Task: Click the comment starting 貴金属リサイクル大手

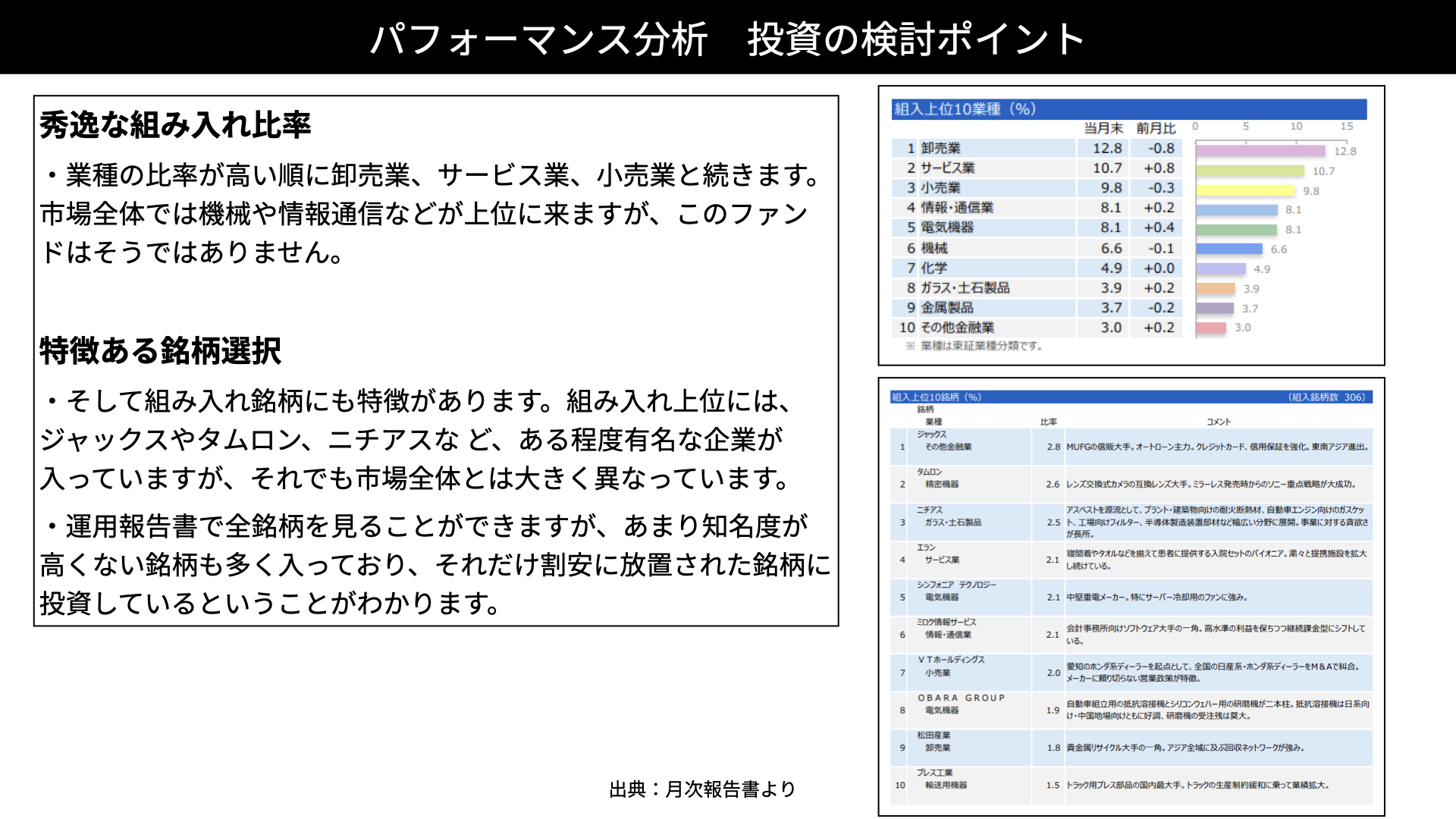Action: [1185, 747]
